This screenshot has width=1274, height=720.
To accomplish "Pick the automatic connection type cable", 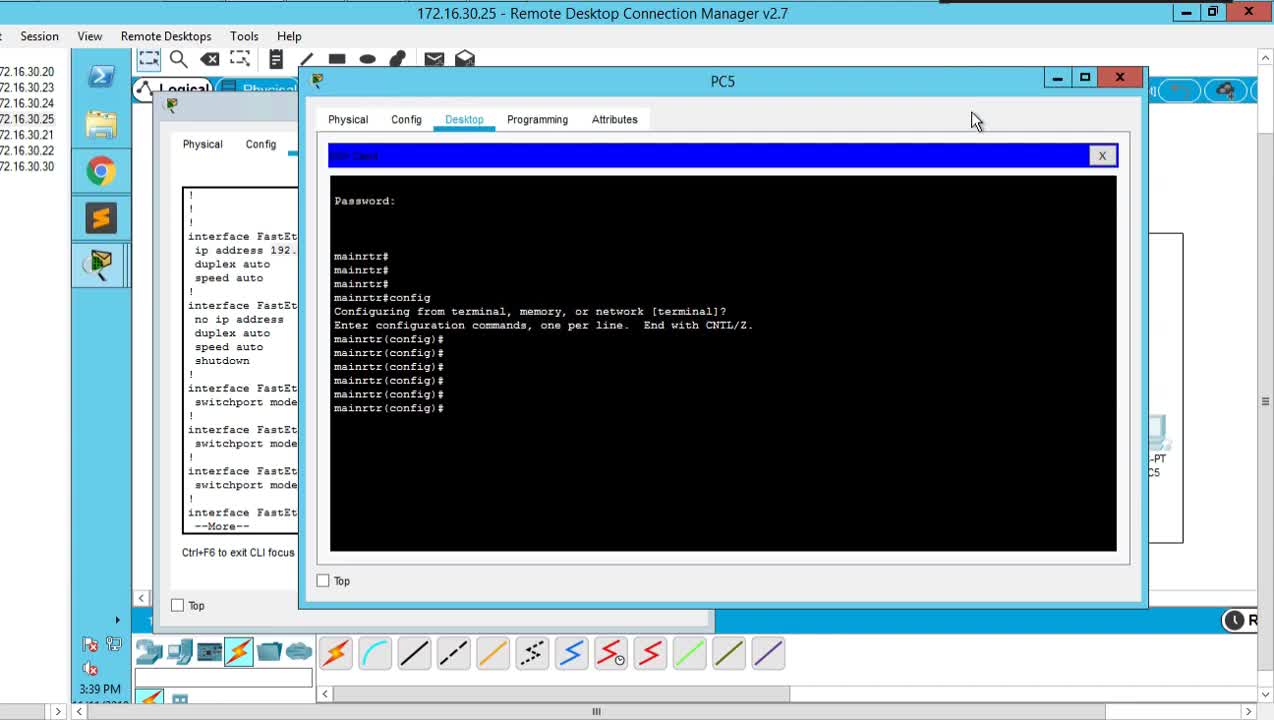I will coord(336,654).
